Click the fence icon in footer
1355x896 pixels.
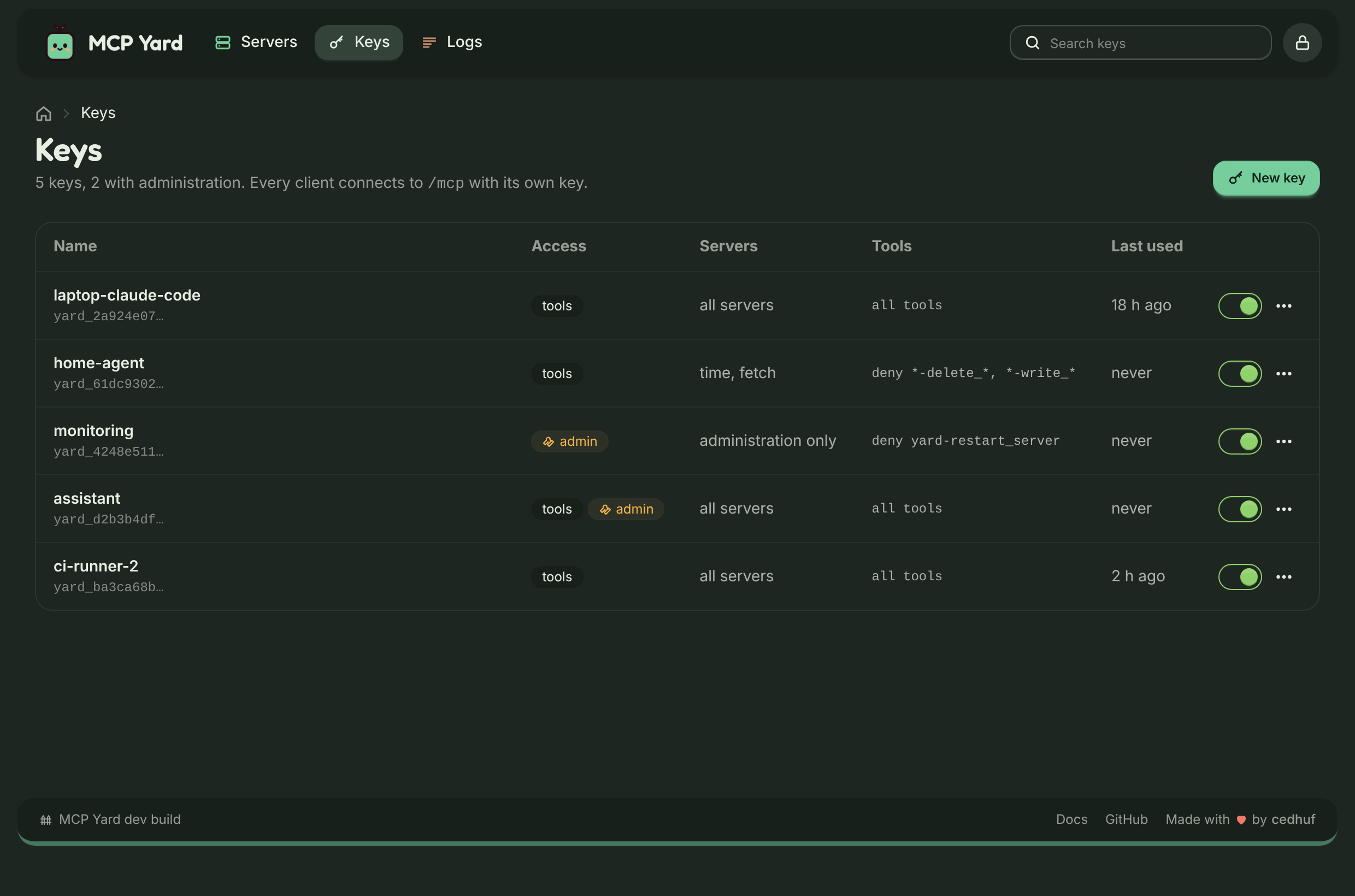(46, 820)
